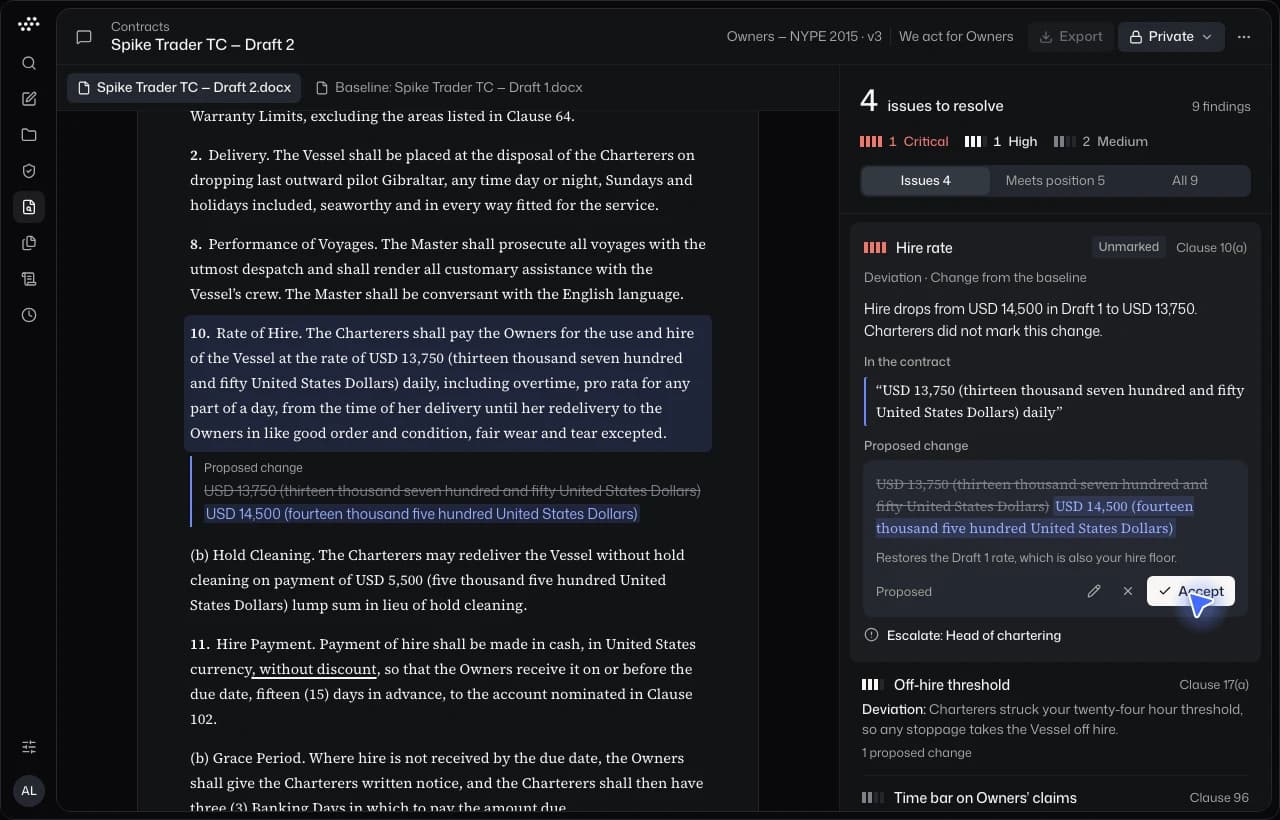Click the Clause 10(a) reference
The height and width of the screenshot is (820, 1280).
click(x=1211, y=247)
